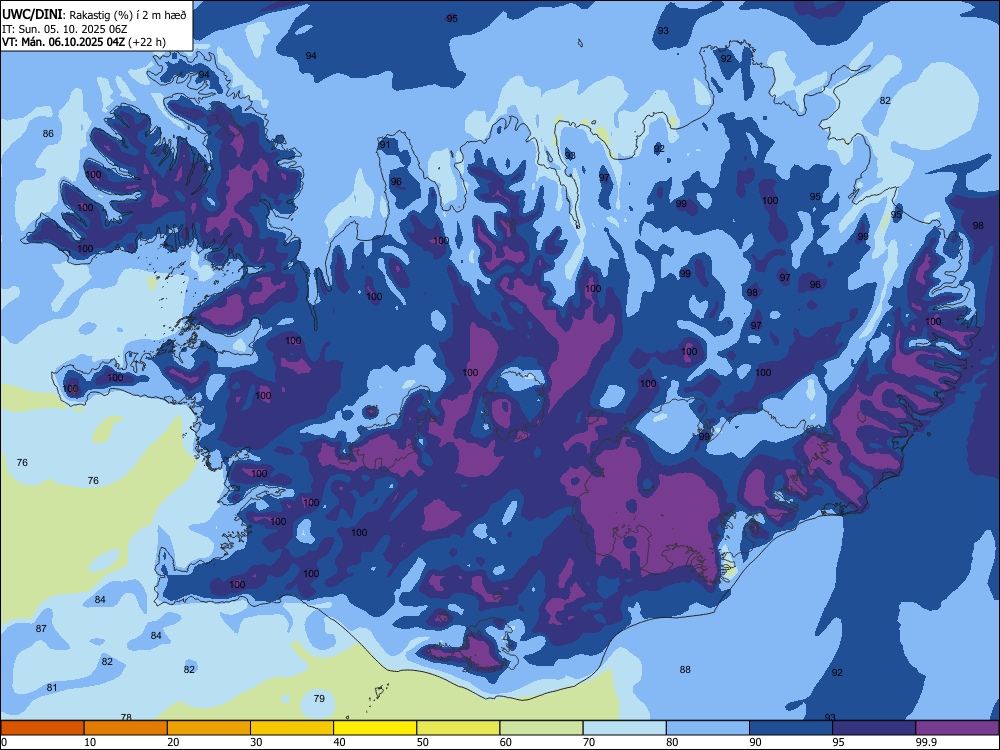1000x750 pixels.
Task: Click the humidity value '78' at the map bottom
Action: coord(126,717)
